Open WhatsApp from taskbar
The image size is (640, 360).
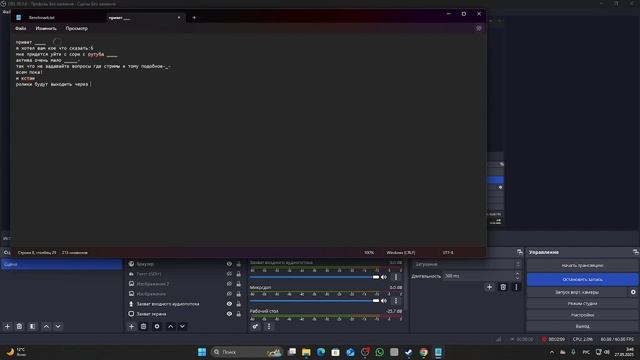380,352
